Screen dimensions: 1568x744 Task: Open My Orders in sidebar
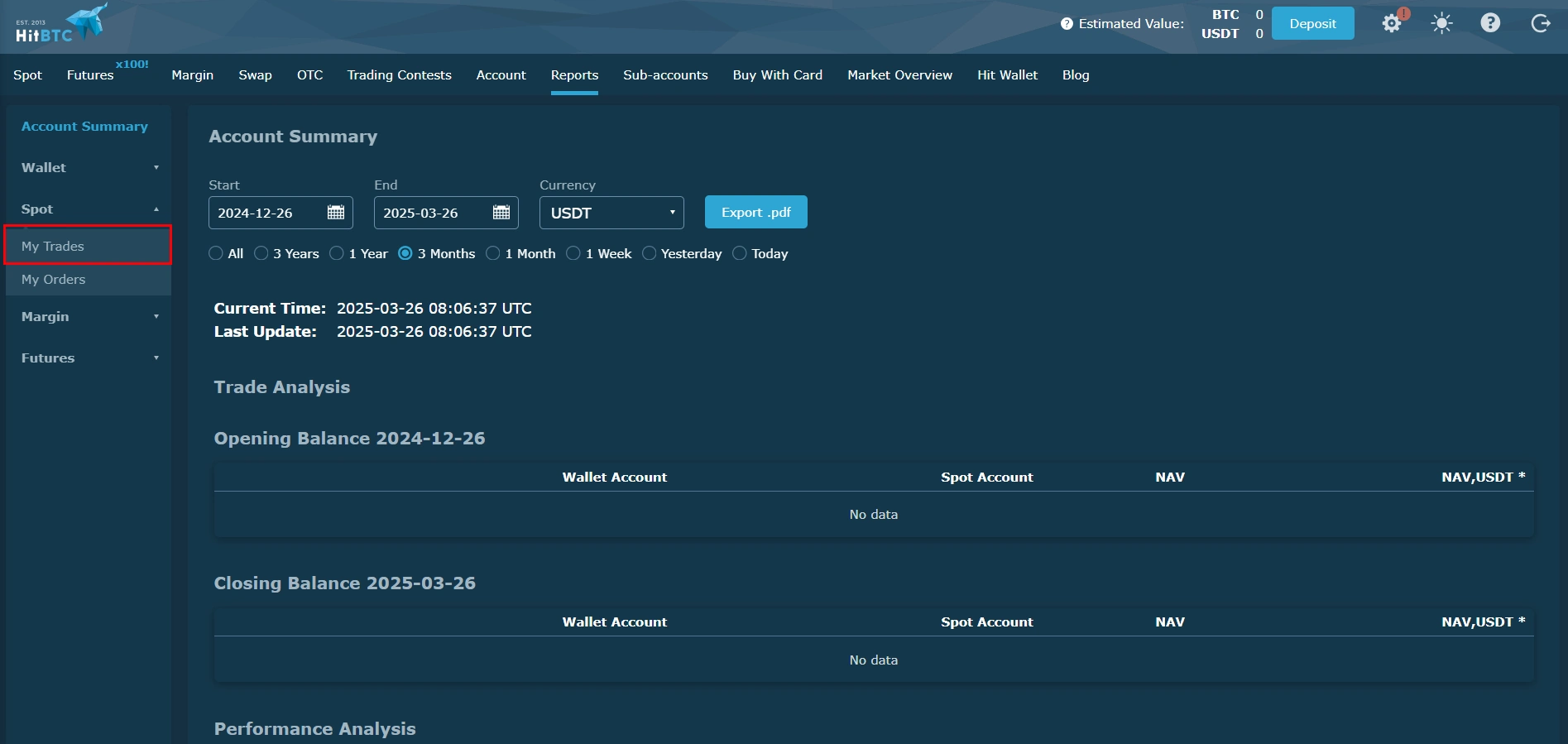tap(54, 280)
